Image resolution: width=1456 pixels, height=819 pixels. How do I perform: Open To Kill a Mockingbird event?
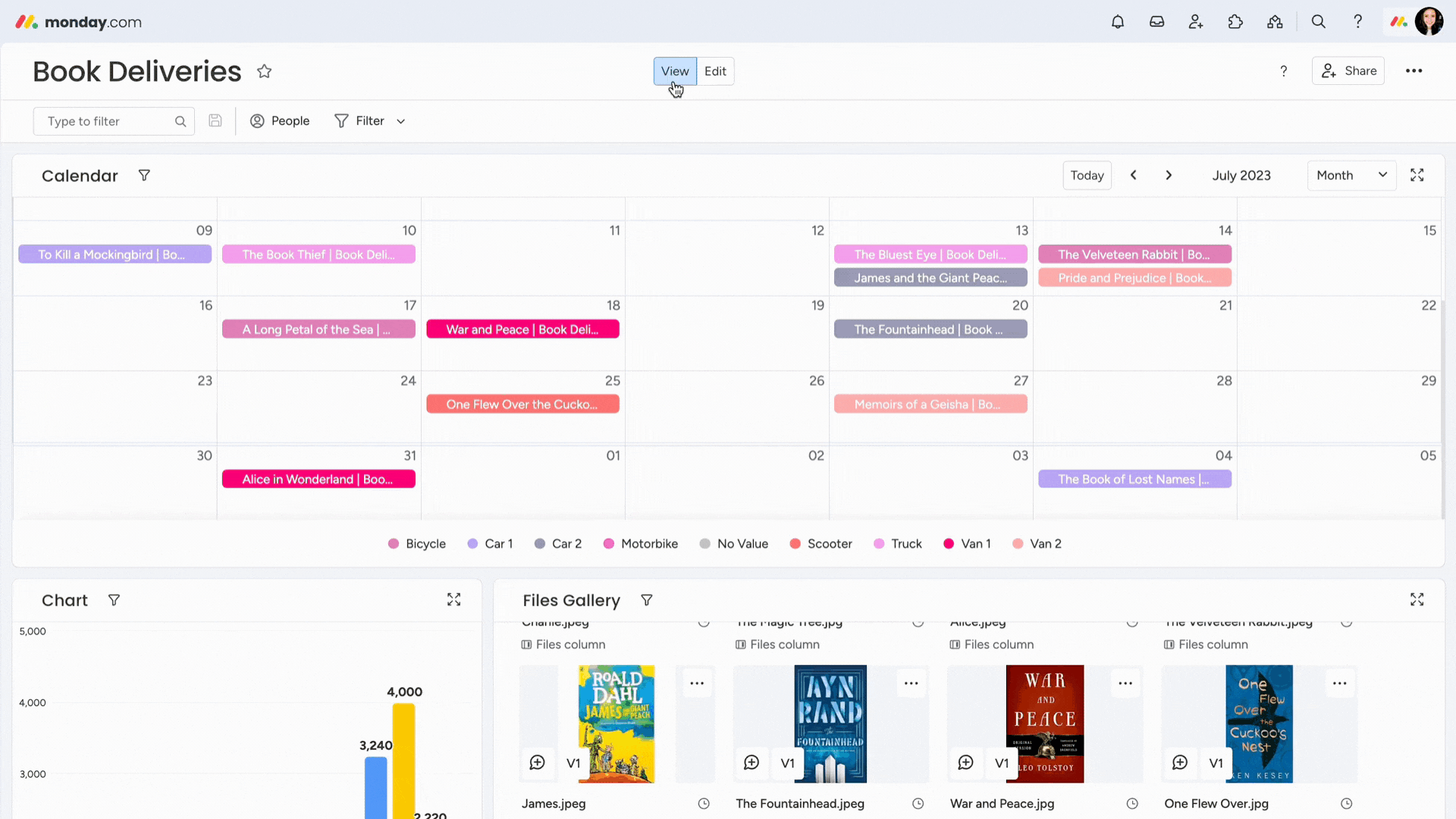[115, 254]
